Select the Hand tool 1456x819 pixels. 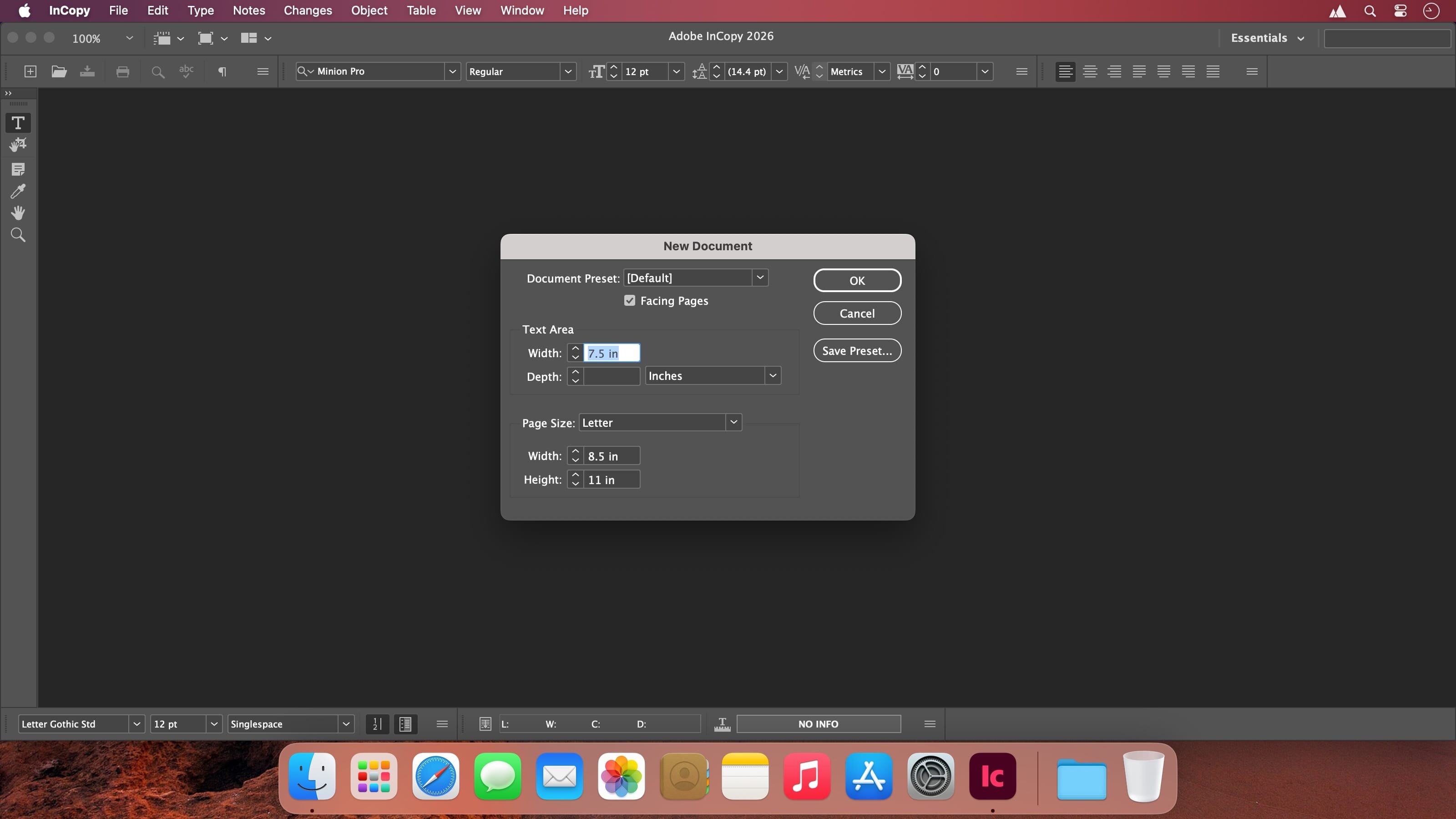coord(18,212)
